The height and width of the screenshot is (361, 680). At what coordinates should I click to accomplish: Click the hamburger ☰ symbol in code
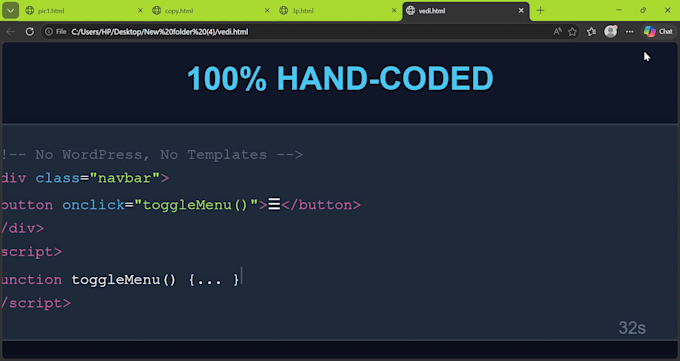274,204
